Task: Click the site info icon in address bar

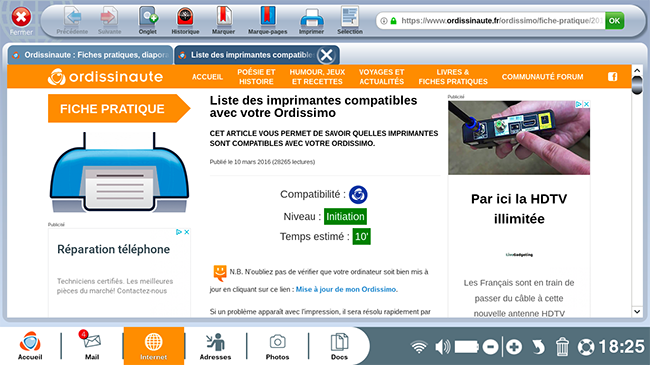Action: (x=384, y=21)
